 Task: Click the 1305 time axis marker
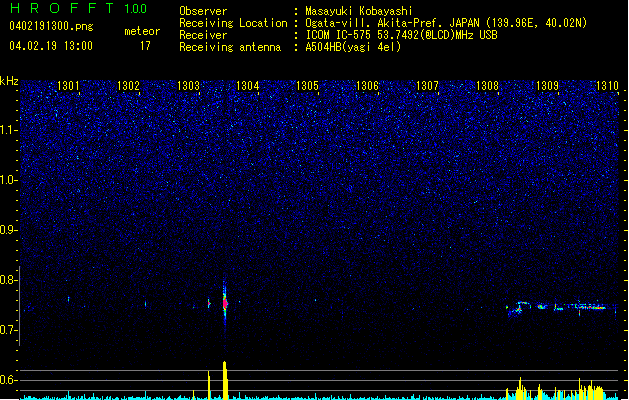pos(307,86)
